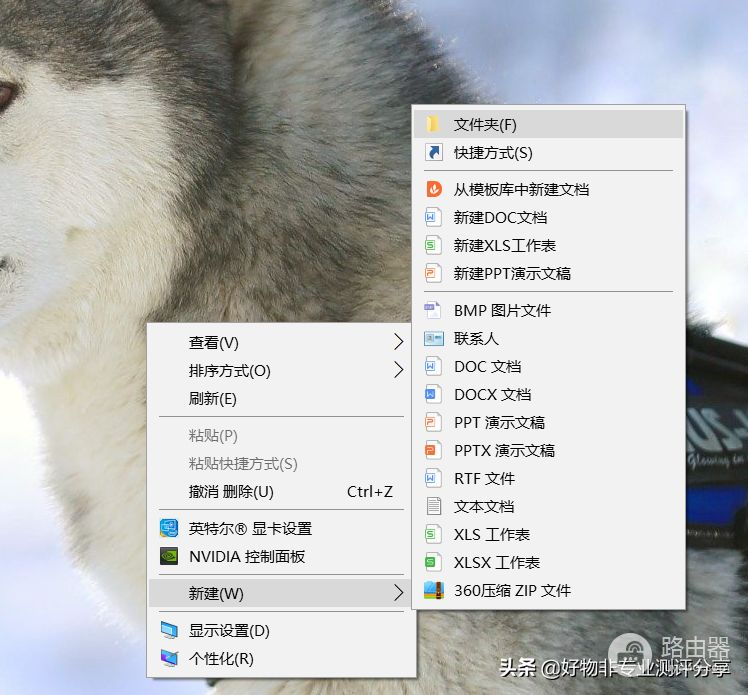
Task: Click the monitor icon for 显示设置(D)
Action: [x=168, y=631]
